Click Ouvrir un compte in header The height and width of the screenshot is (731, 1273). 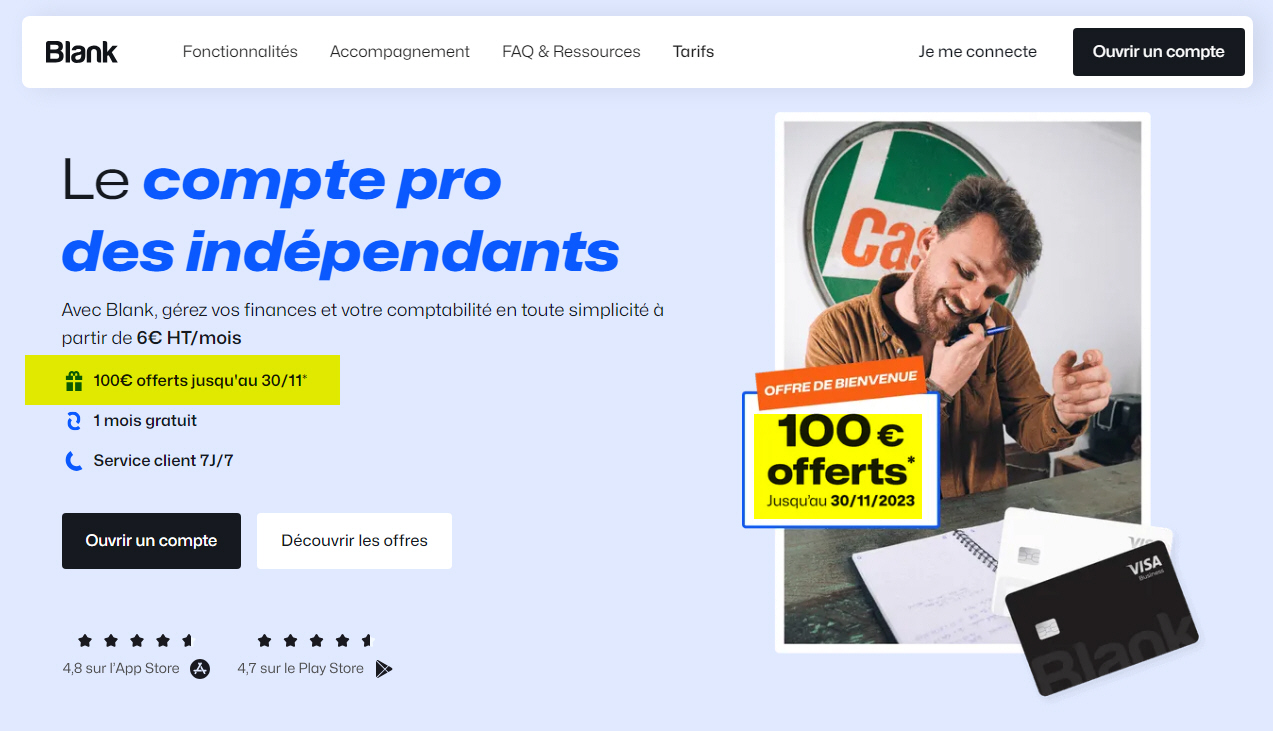coord(1159,52)
